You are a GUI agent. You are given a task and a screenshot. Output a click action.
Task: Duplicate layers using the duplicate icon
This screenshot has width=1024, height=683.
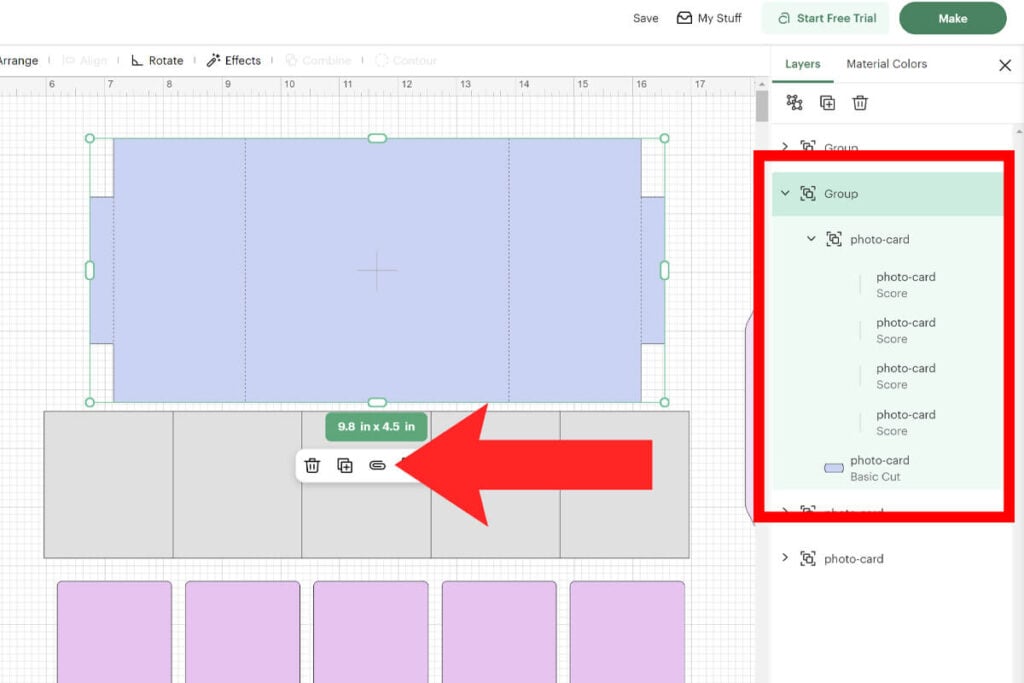pos(827,103)
